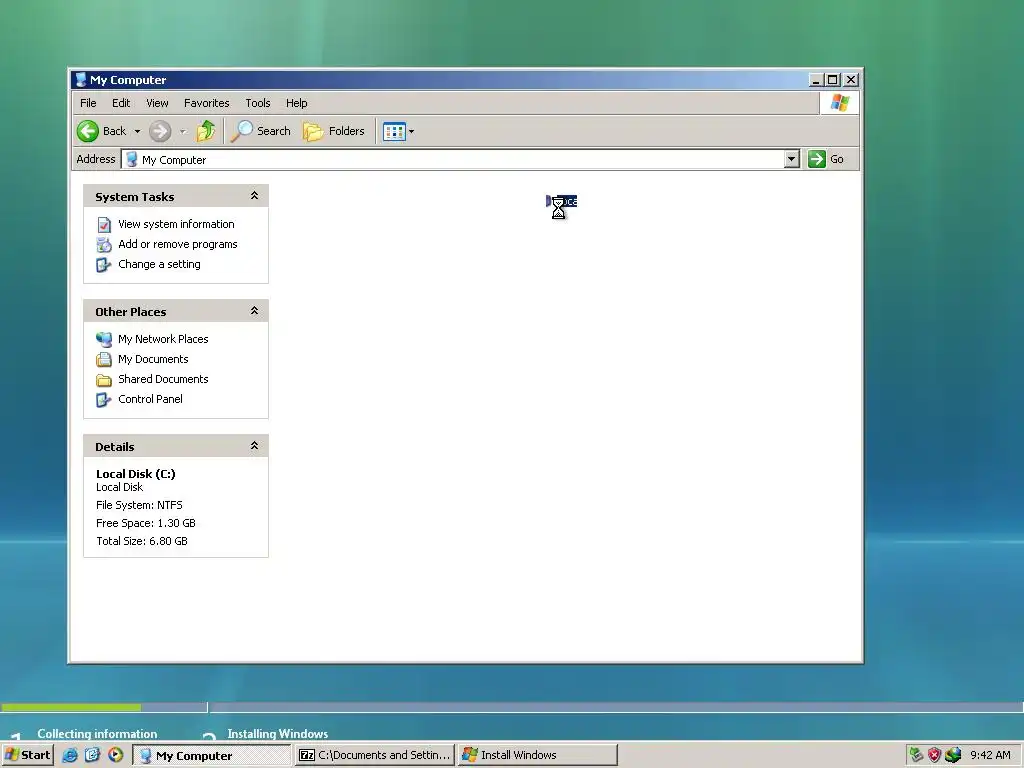Go to Shared Documents
Viewport: 1024px width, 768px height.
pos(163,379)
